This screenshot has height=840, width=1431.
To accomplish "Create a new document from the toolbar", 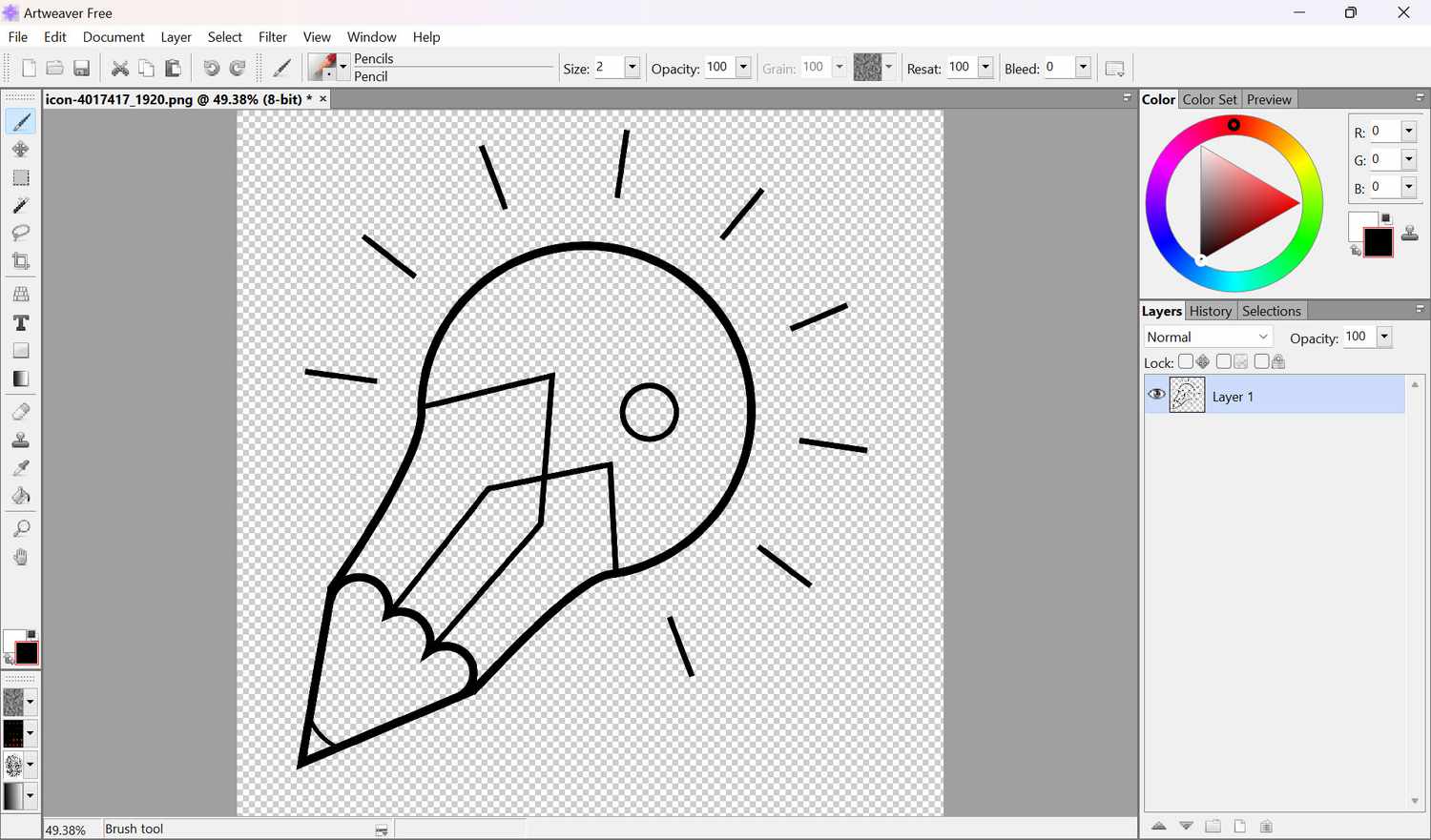I will point(29,68).
